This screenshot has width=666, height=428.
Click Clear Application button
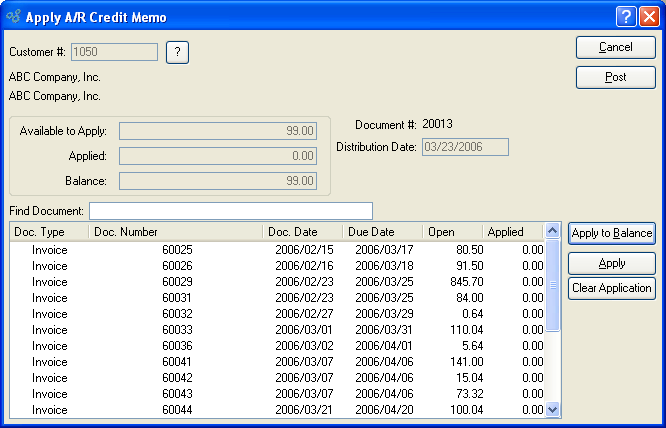(612, 289)
